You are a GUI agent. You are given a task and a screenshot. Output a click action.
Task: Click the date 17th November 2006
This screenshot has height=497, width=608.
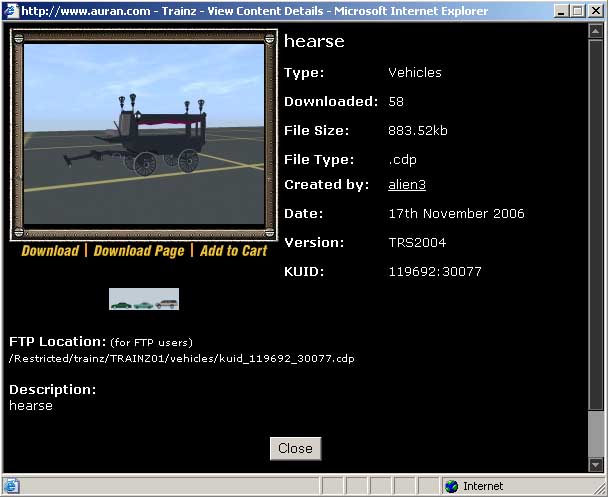[x=456, y=214]
